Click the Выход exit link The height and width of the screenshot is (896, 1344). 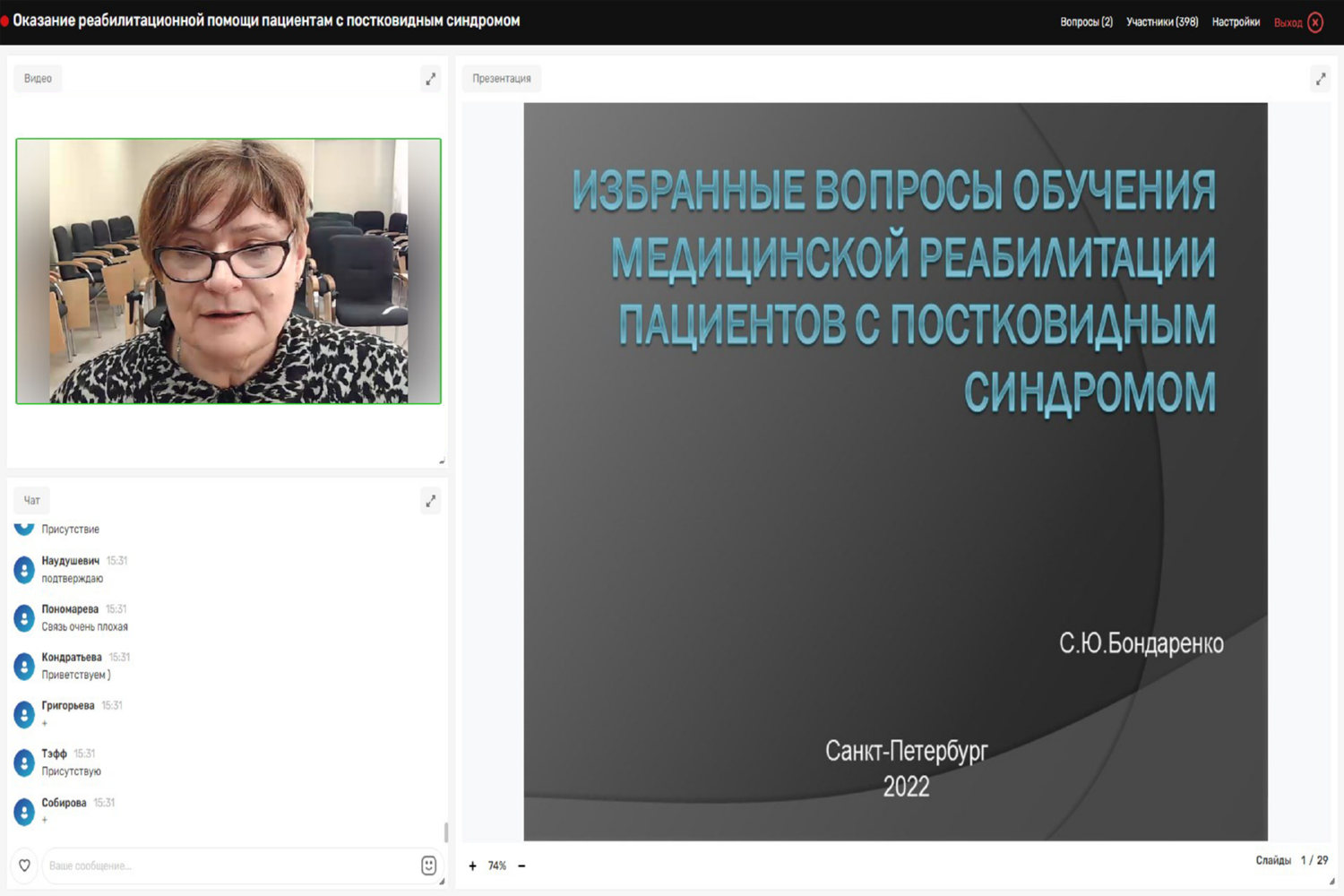[1288, 22]
